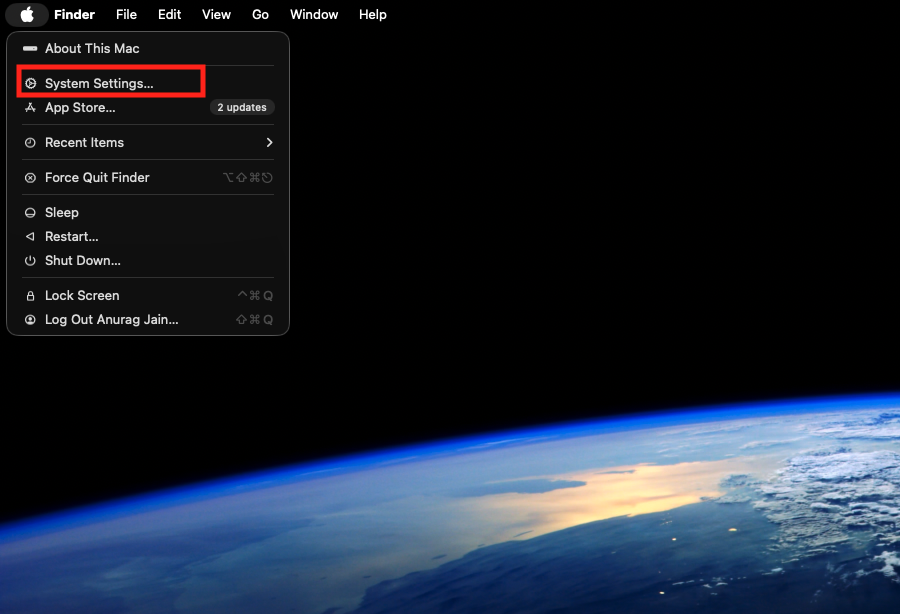Viewport: 900px width, 614px height.
Task: Click the 2 updates badge
Action: [x=242, y=108]
